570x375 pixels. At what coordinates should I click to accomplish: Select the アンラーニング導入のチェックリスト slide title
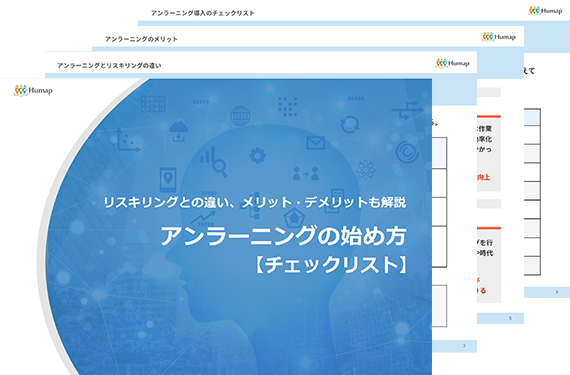(x=202, y=13)
